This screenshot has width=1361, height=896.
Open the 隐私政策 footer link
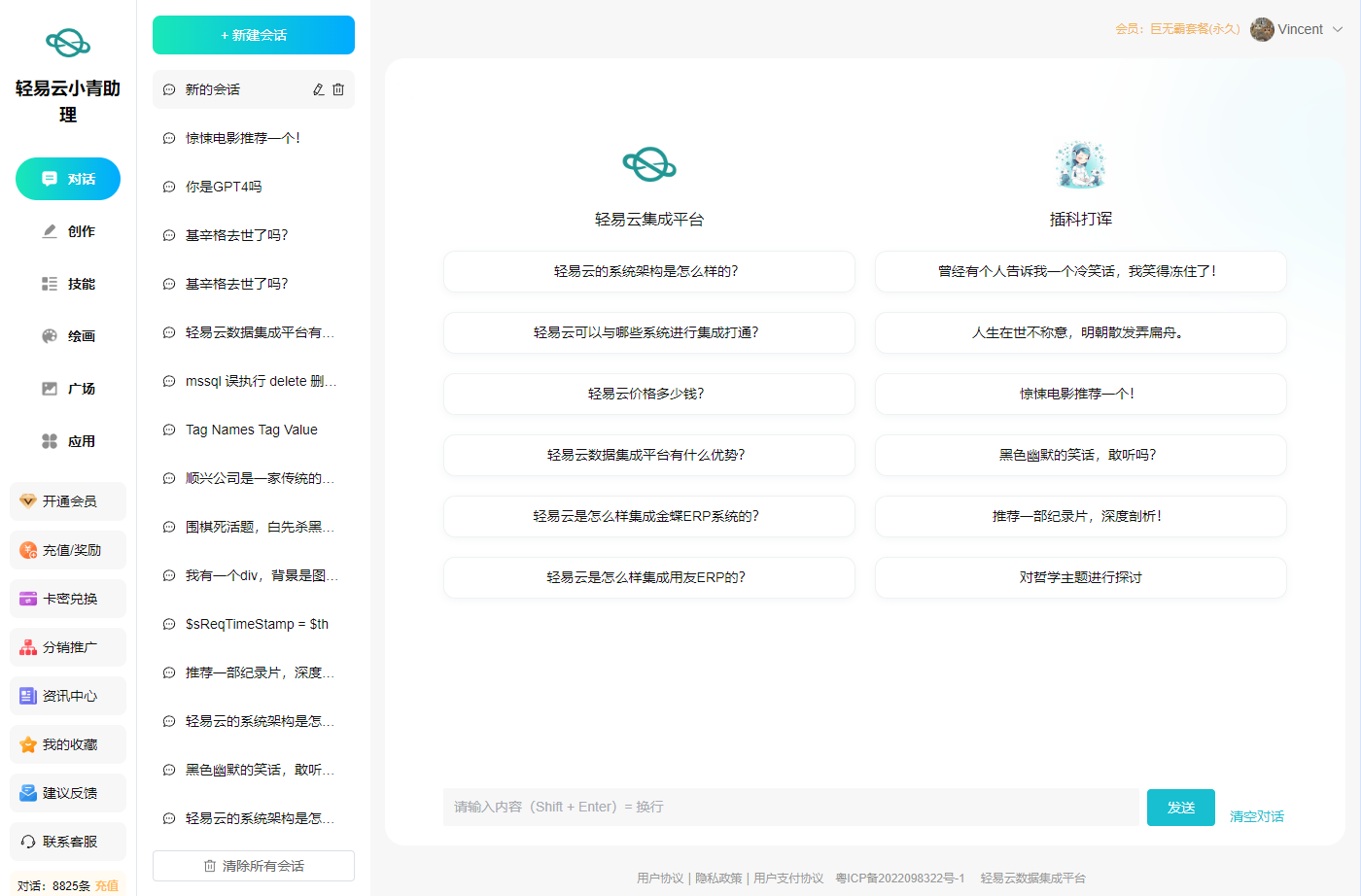pyautogui.click(x=718, y=879)
